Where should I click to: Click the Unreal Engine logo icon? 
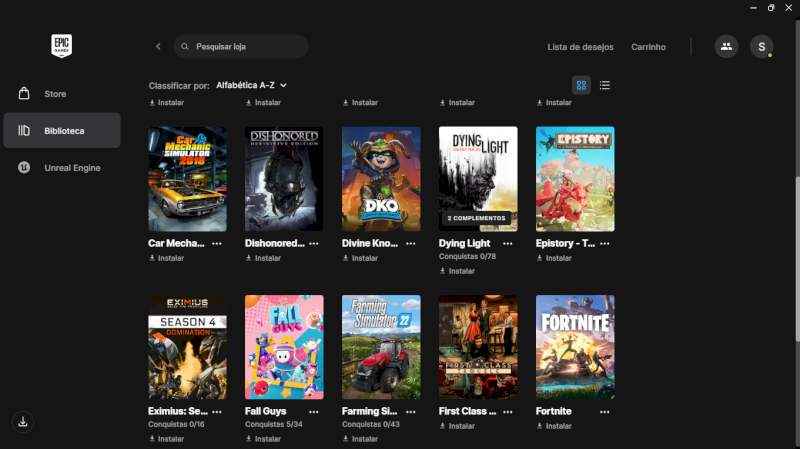[x=24, y=167]
